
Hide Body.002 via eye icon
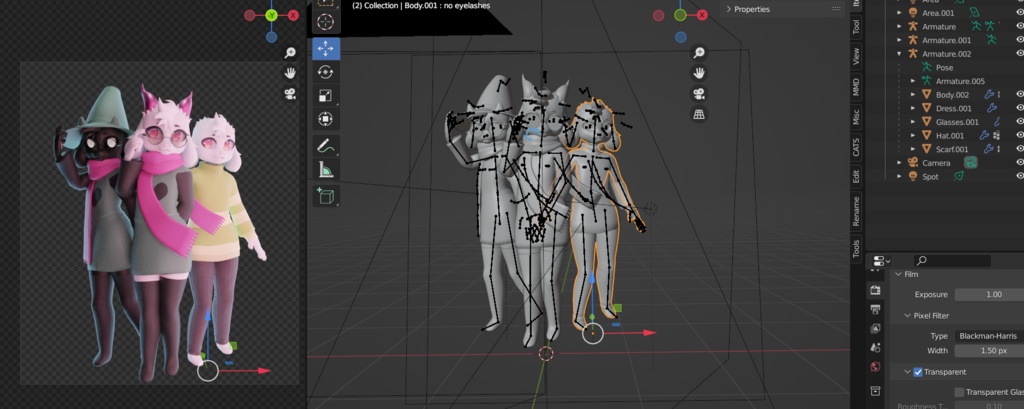[x=1019, y=95]
